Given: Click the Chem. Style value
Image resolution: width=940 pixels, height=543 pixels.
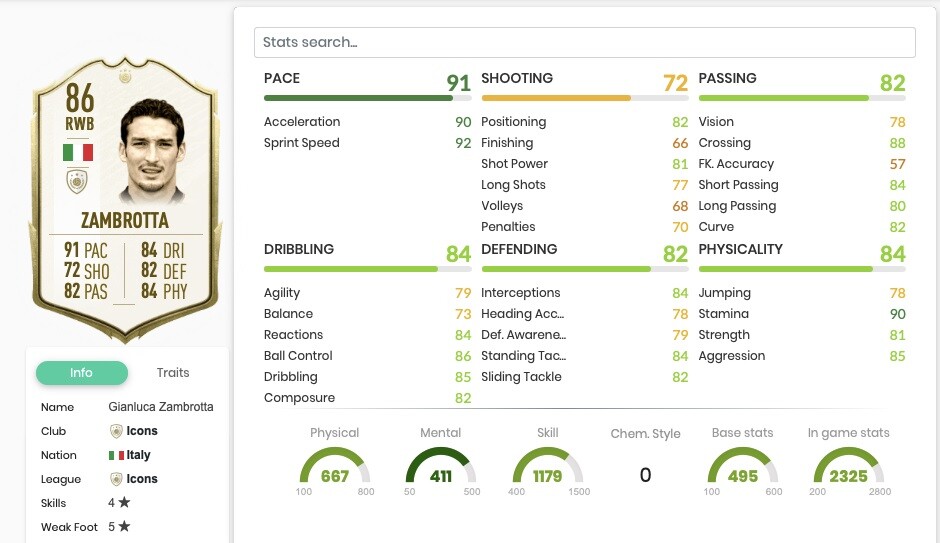Looking at the screenshot, I should tap(645, 475).
